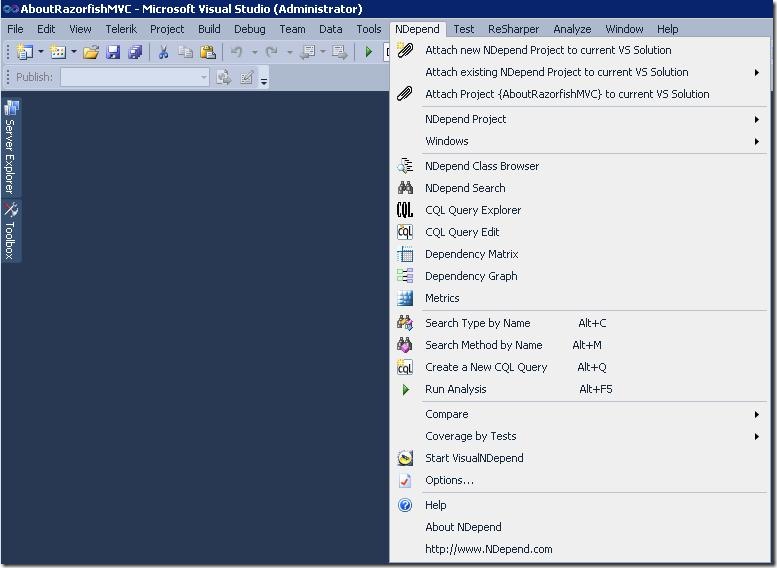Open the Toolbox side panel
Screen dimensions: 777x568
point(11,230)
